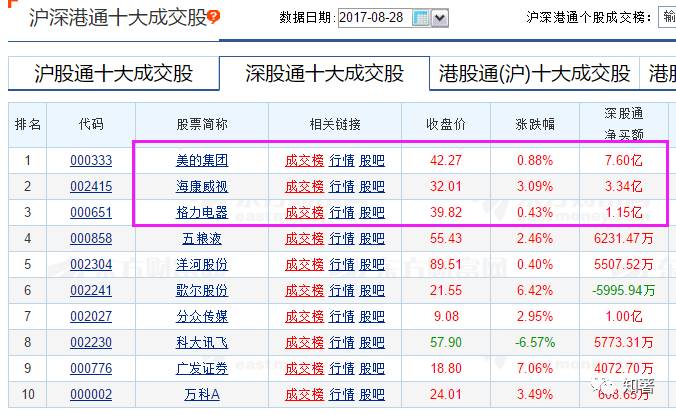Click the 分众传媒 stock name
This screenshot has height=415, width=676.
click(x=202, y=316)
